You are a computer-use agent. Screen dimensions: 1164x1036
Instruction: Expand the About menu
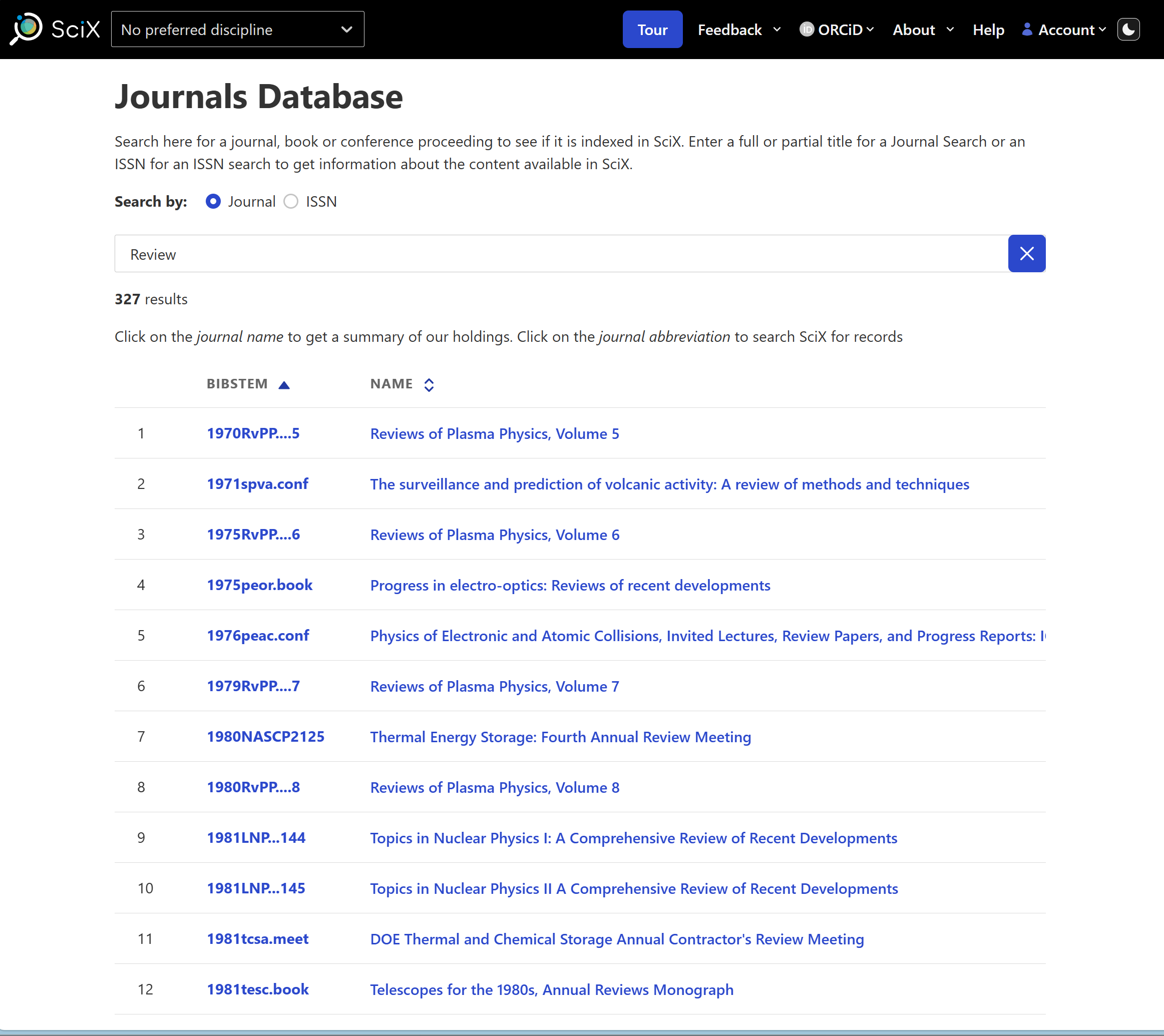click(923, 30)
